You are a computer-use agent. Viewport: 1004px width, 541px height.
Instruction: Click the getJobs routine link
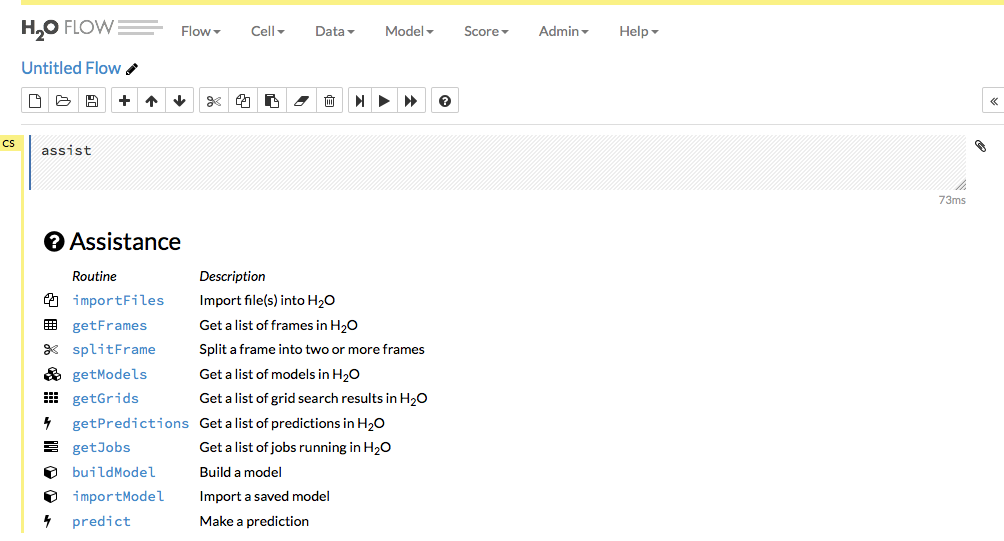[101, 448]
